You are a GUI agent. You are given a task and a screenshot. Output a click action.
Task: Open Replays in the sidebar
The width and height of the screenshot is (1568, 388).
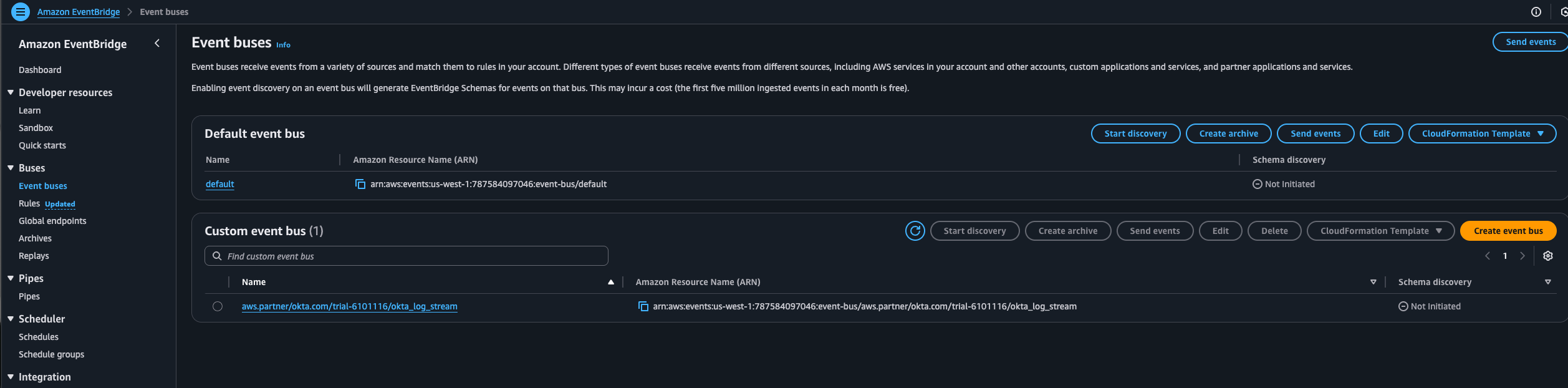click(x=34, y=256)
